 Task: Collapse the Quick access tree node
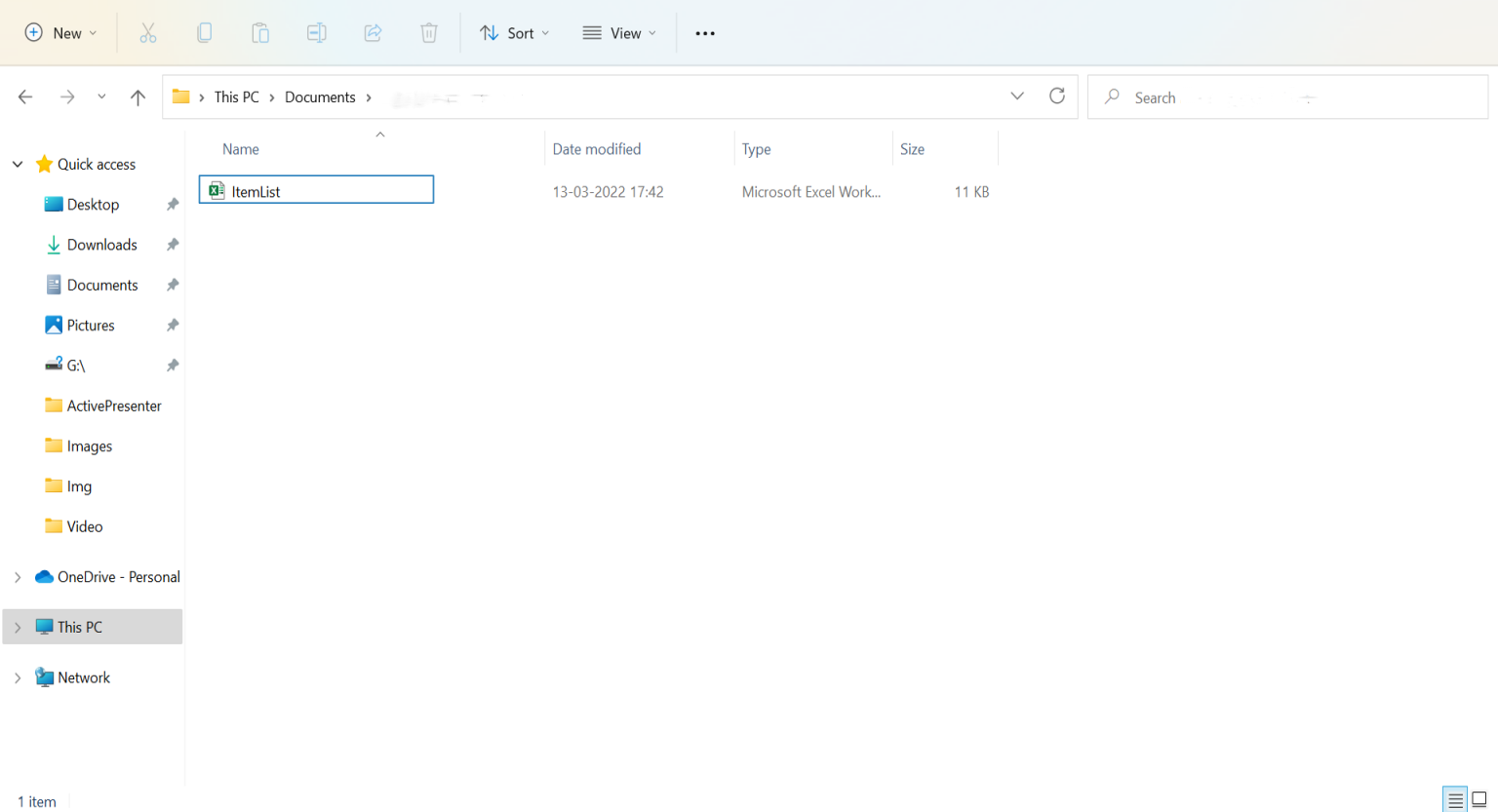[18, 164]
